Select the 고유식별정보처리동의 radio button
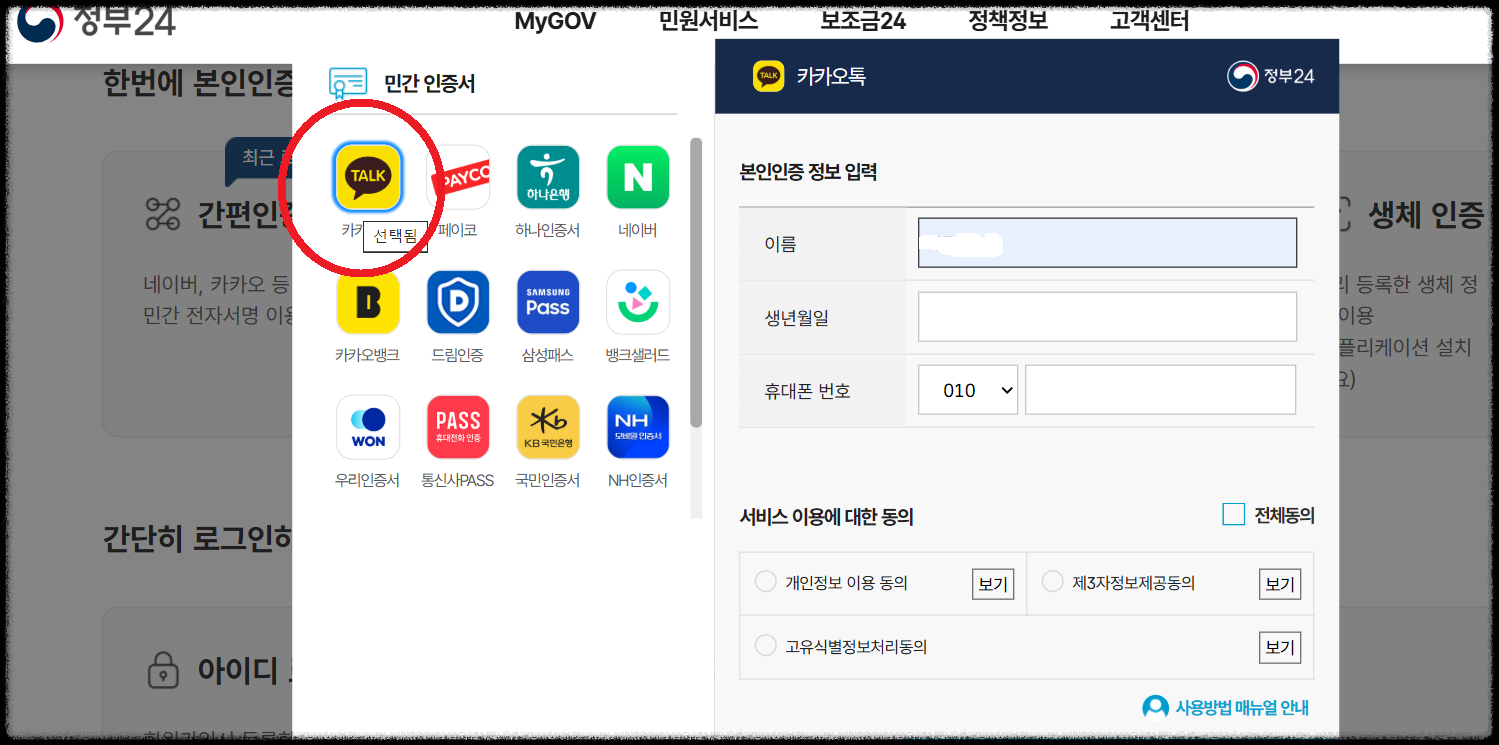The image size is (1499, 745). (x=765, y=646)
